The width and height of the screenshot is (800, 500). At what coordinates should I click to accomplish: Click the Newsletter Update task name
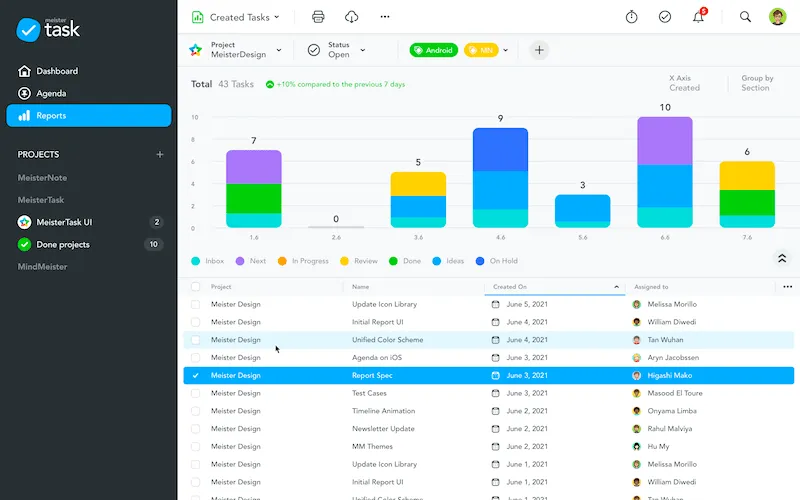pos(383,429)
